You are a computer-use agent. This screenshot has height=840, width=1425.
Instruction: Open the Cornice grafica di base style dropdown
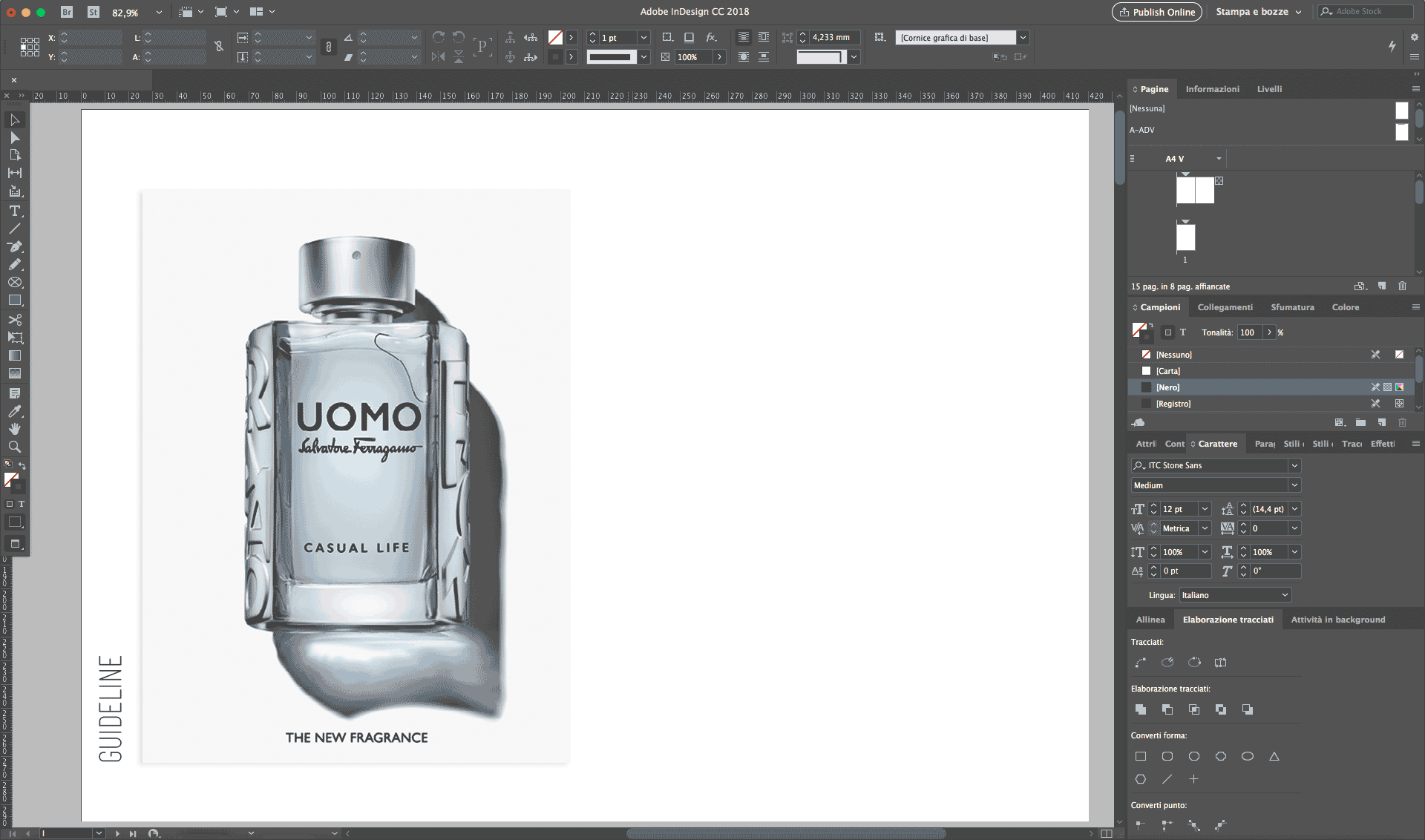[1023, 38]
